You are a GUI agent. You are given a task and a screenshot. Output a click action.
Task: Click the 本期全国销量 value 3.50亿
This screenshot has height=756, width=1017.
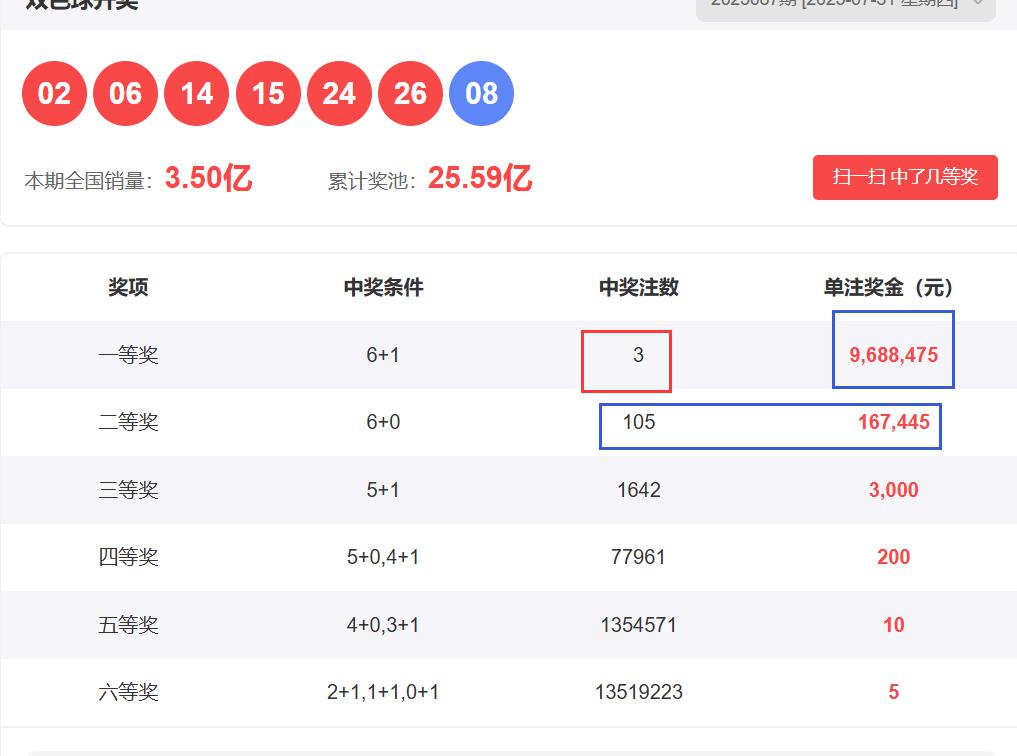coord(208,179)
